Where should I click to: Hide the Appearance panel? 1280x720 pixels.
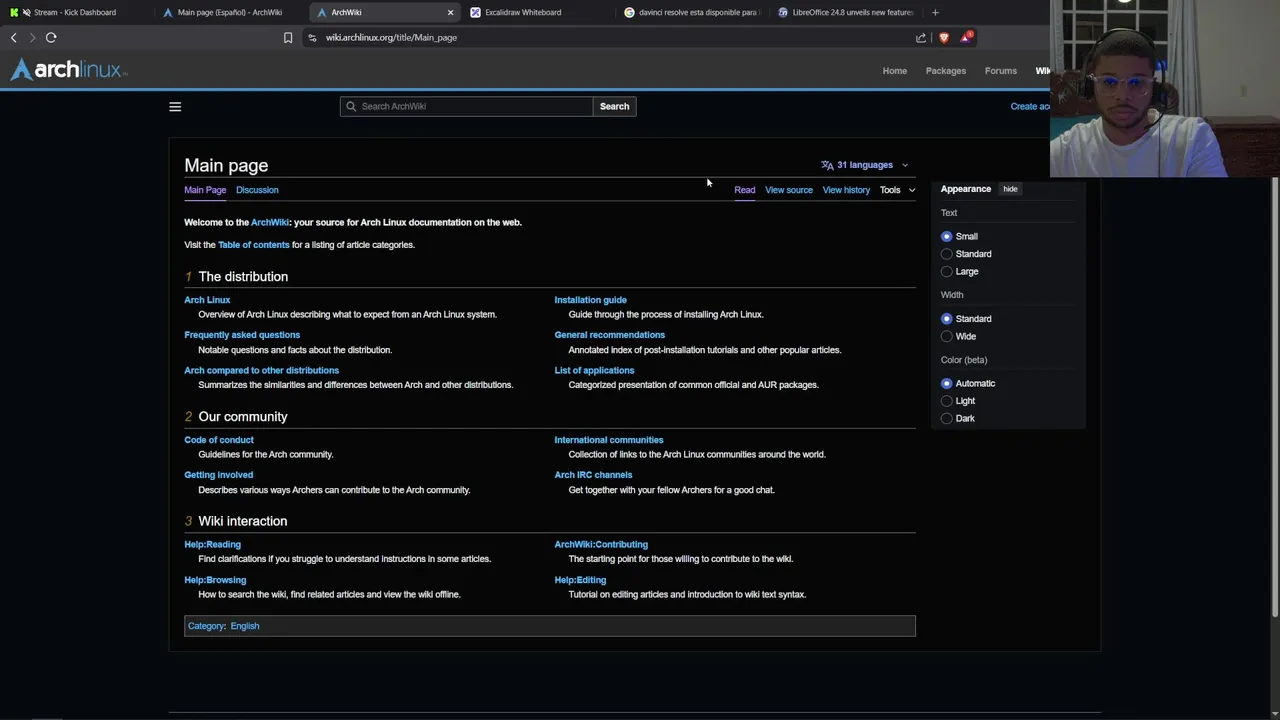1010,189
